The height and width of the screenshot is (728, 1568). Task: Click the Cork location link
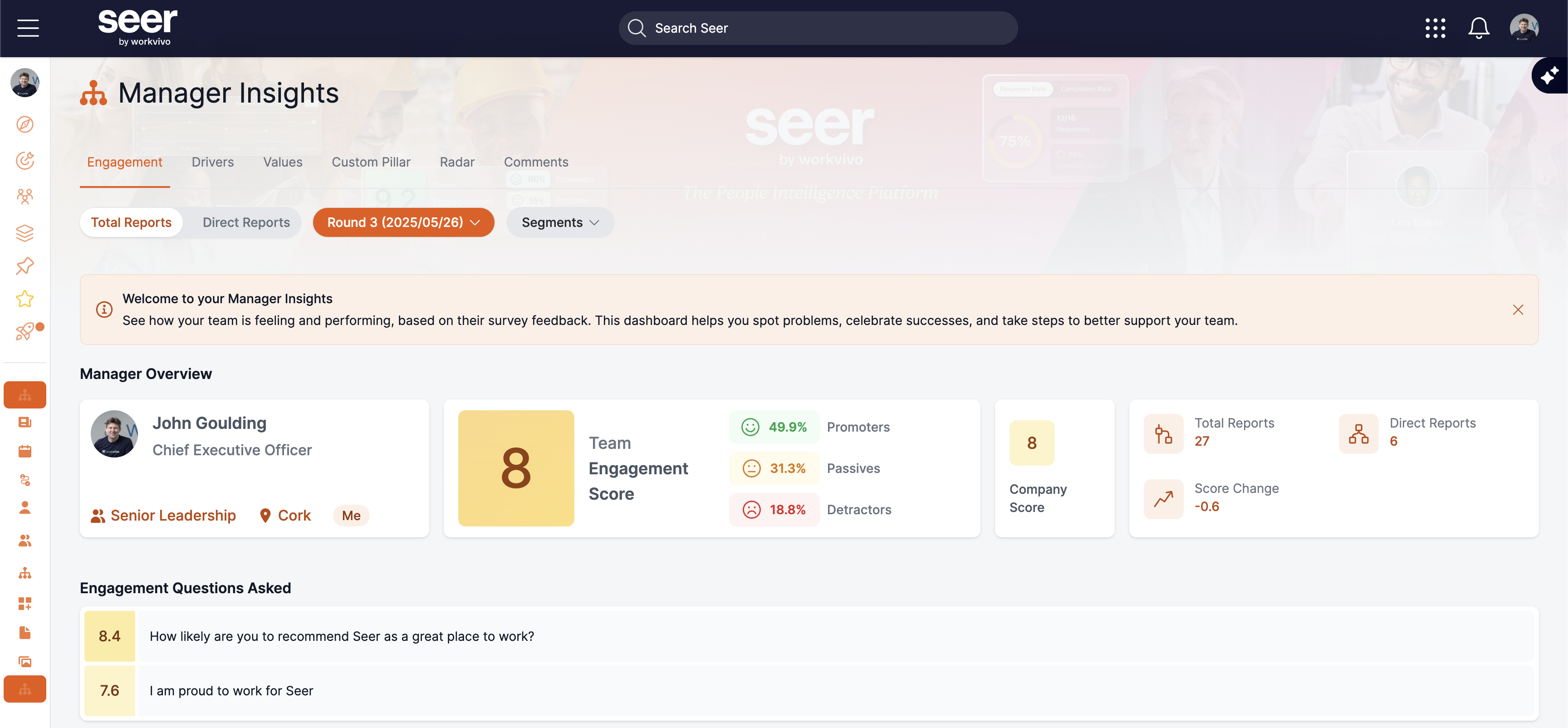click(285, 516)
